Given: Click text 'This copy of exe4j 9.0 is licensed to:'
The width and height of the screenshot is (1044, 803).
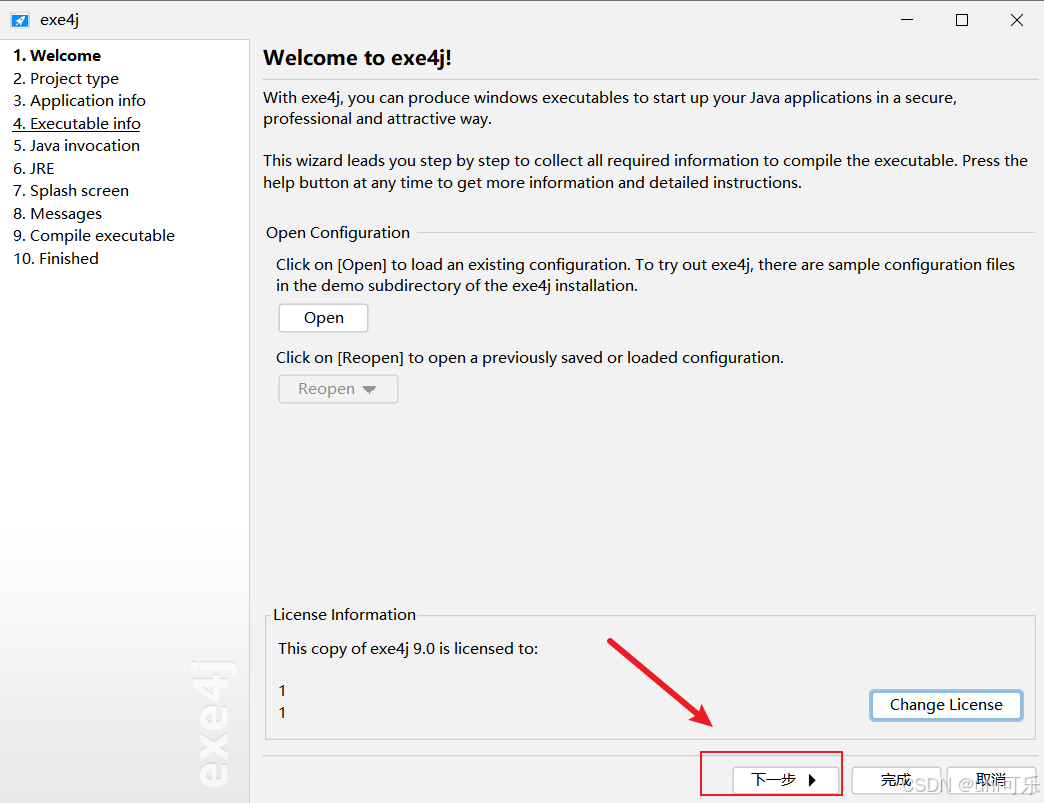Looking at the screenshot, I should 408,649.
